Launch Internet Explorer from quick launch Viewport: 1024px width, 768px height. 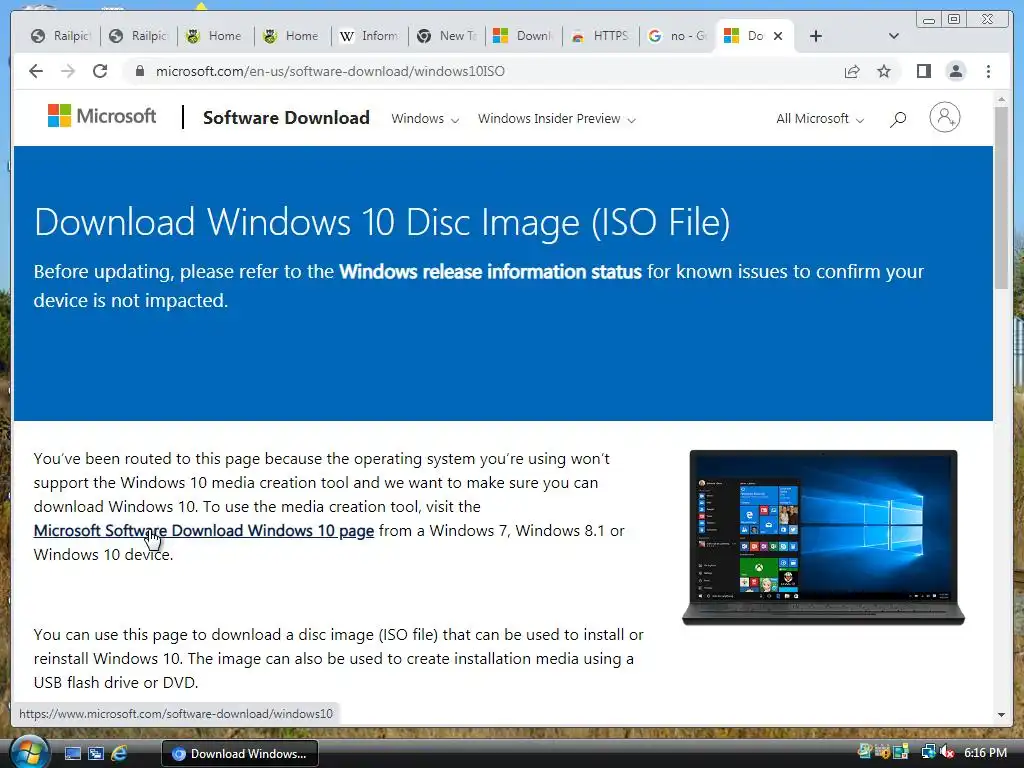[x=119, y=754]
